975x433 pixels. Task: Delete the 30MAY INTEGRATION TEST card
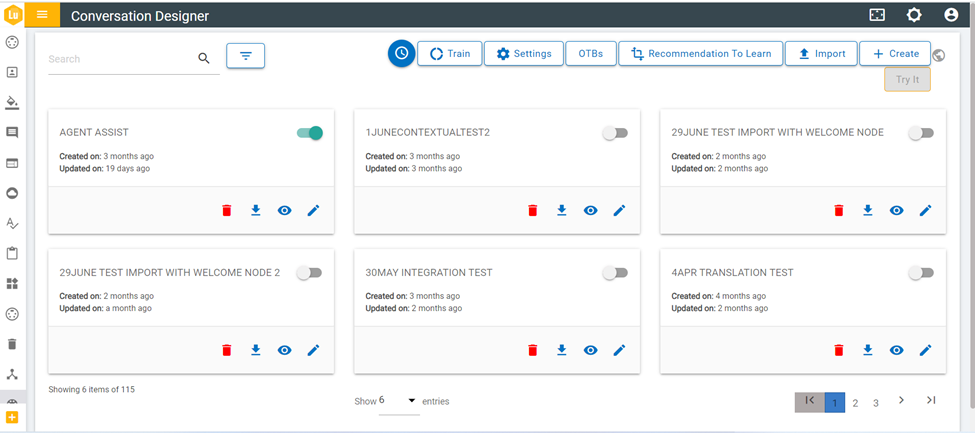pyautogui.click(x=532, y=350)
